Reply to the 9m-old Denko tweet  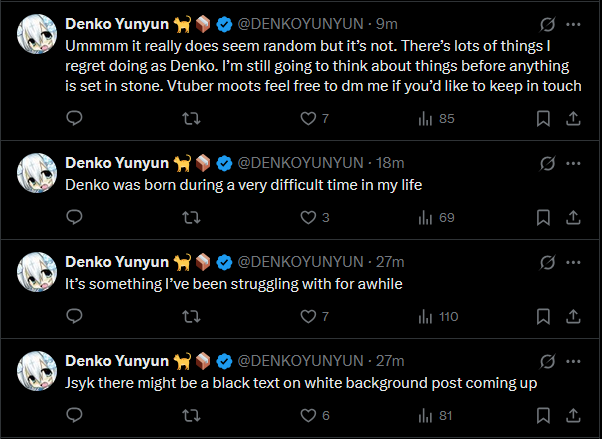click(74, 119)
